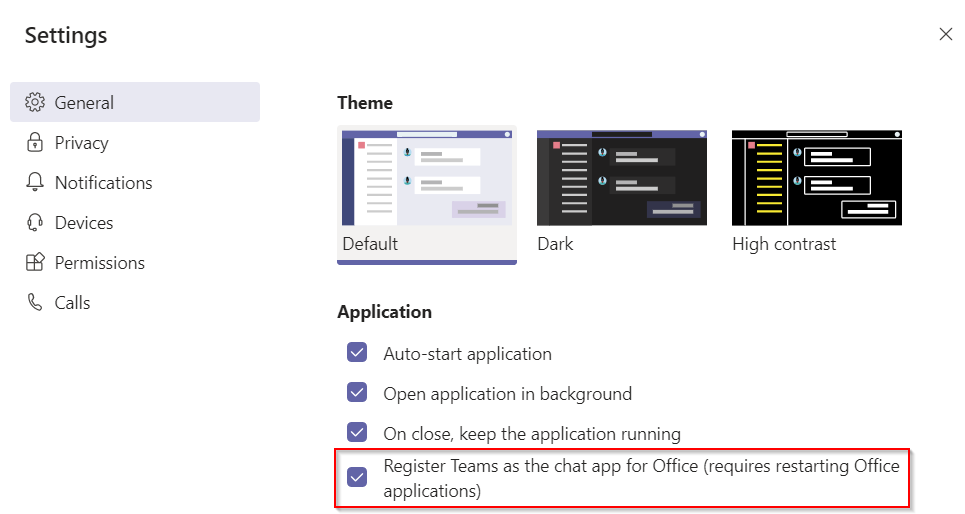Open the General settings section
The image size is (965, 514).
pos(135,102)
